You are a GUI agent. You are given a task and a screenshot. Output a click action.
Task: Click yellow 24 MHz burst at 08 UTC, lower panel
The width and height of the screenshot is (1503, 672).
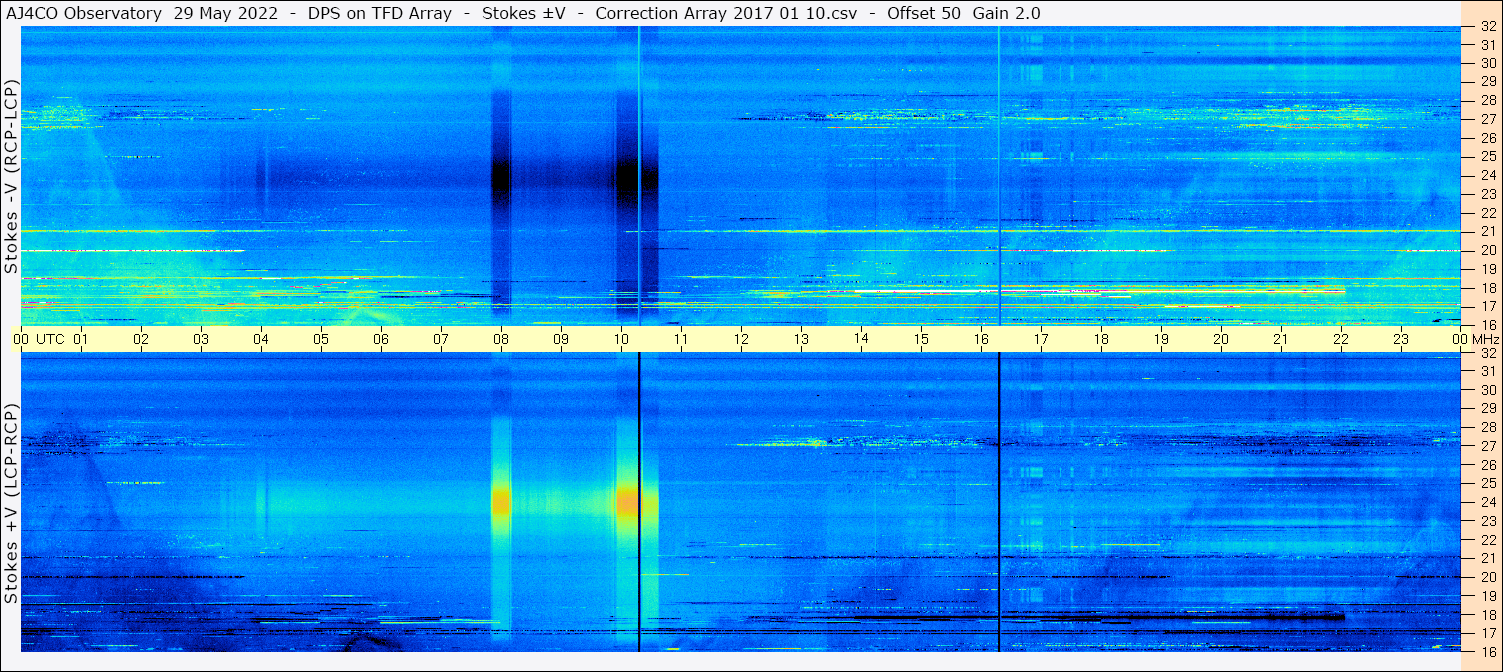501,501
